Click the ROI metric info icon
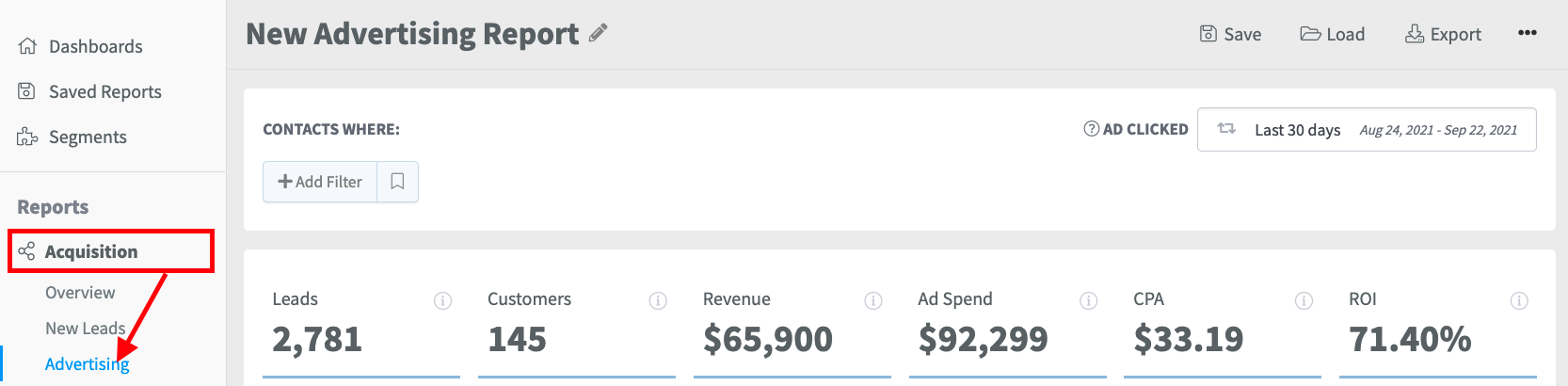 (1519, 300)
